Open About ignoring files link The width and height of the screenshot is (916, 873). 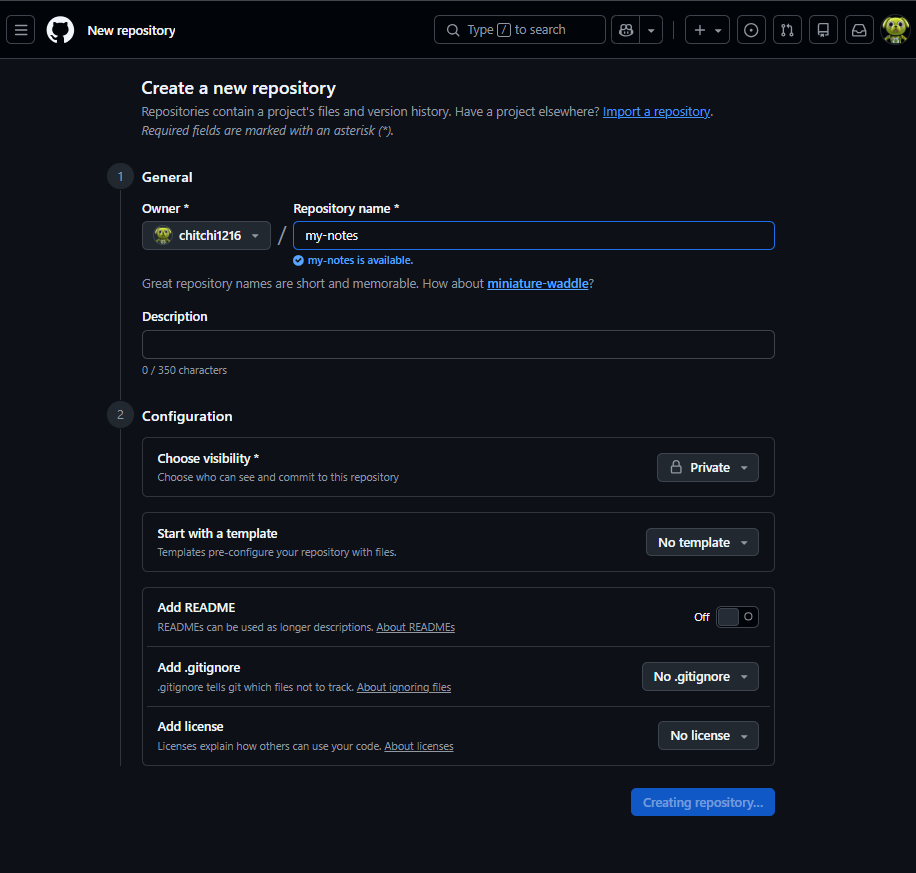[x=404, y=687]
